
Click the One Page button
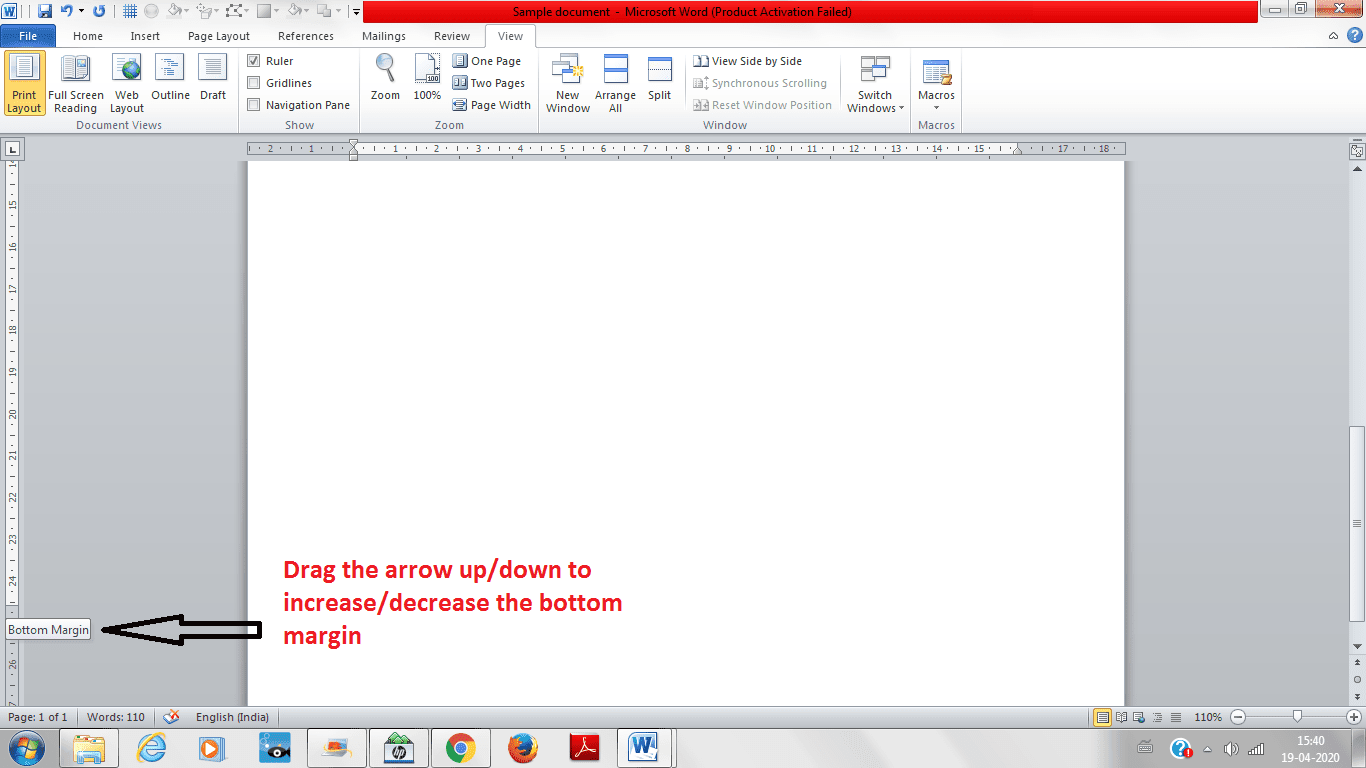[x=488, y=60]
